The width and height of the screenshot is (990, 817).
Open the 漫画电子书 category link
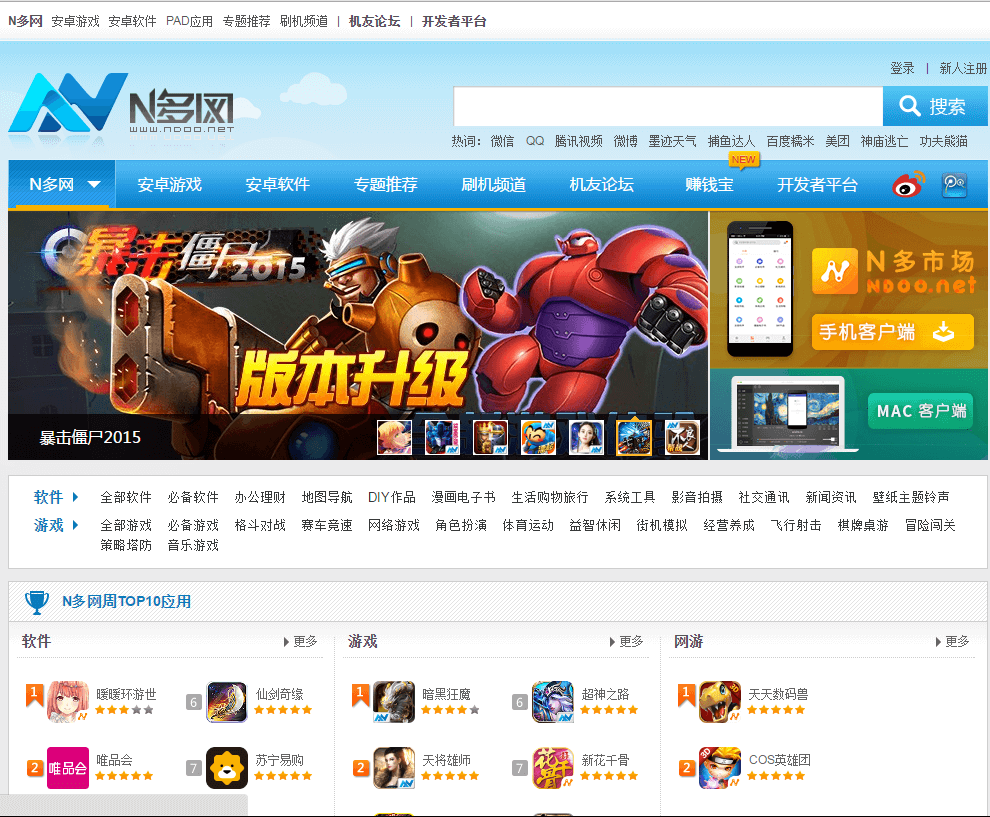[463, 497]
